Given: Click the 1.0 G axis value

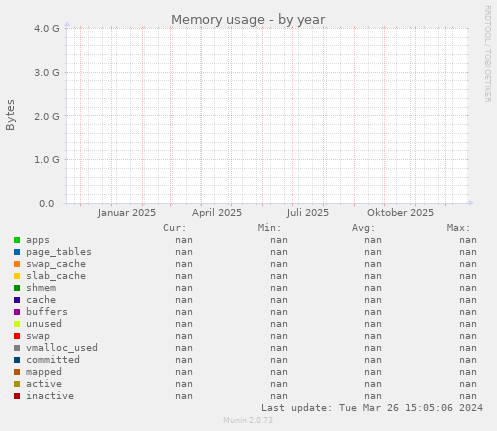Looking at the screenshot, I should [47, 160].
